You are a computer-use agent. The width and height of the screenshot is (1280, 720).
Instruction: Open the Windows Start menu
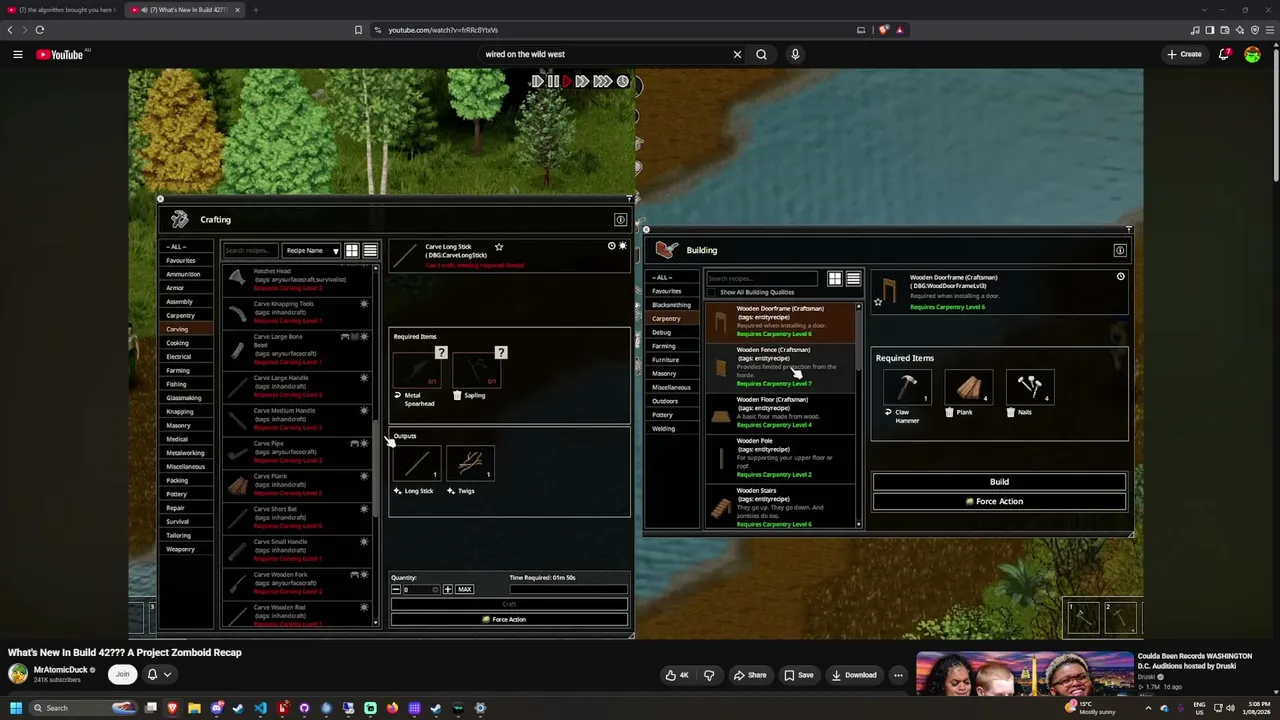(16, 708)
